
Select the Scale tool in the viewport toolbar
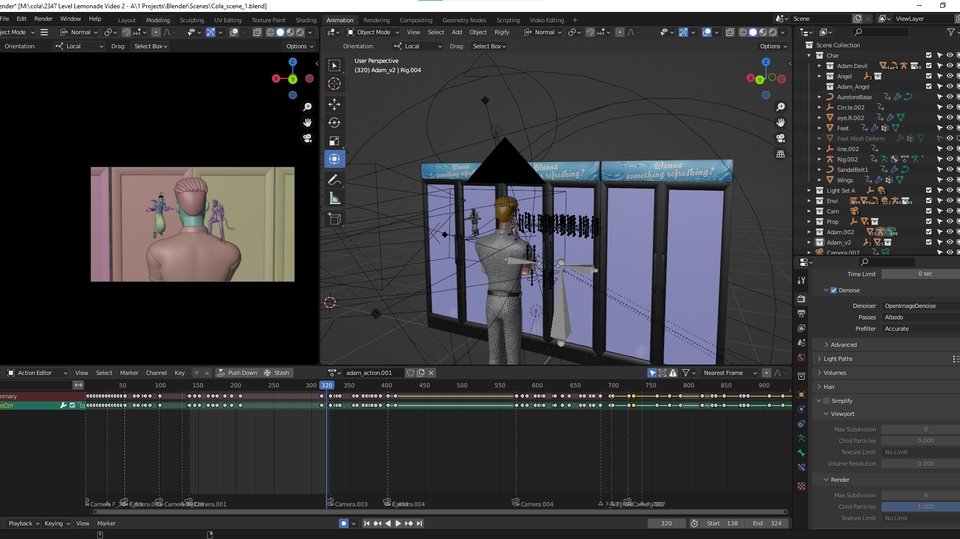tap(334, 141)
